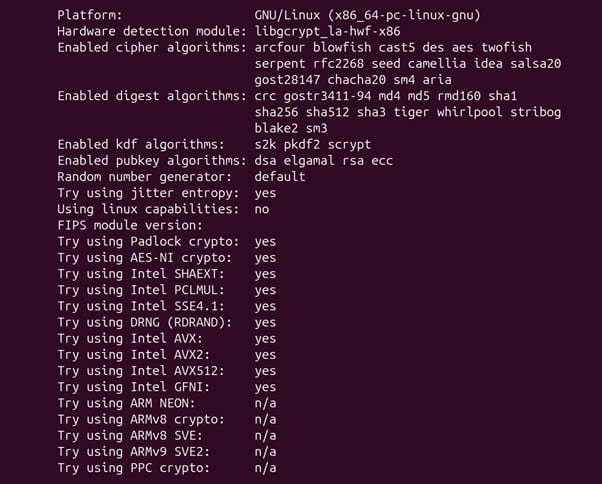Click "yes" beside Try using jitter entropy
602x484 pixels.
click(x=265, y=192)
